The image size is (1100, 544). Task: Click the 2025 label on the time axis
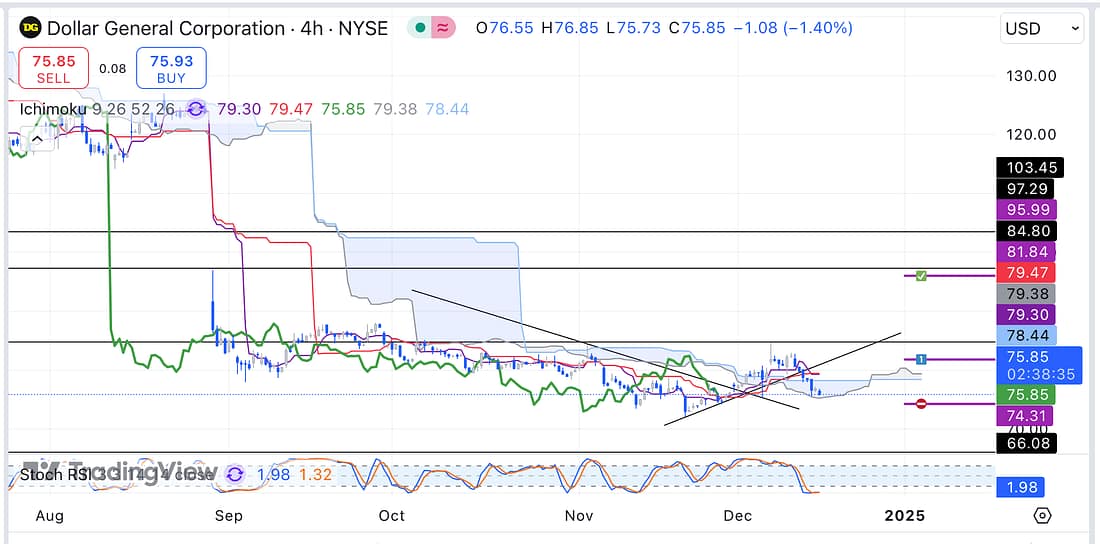(x=904, y=516)
